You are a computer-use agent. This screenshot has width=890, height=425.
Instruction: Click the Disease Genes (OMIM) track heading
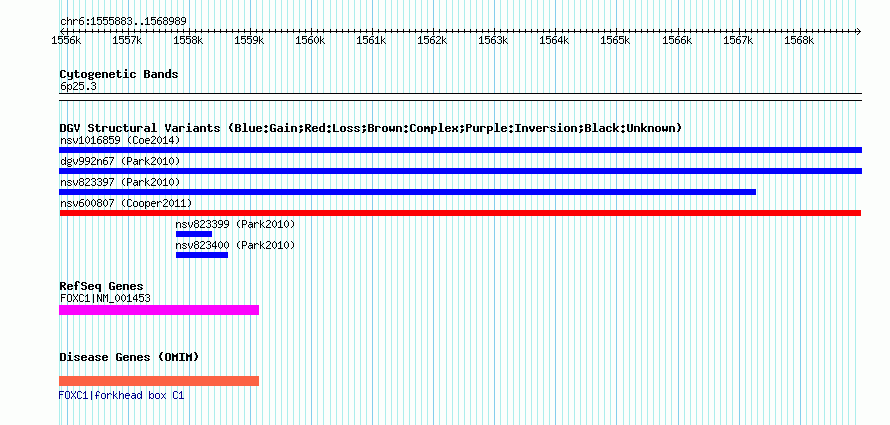[129, 357]
